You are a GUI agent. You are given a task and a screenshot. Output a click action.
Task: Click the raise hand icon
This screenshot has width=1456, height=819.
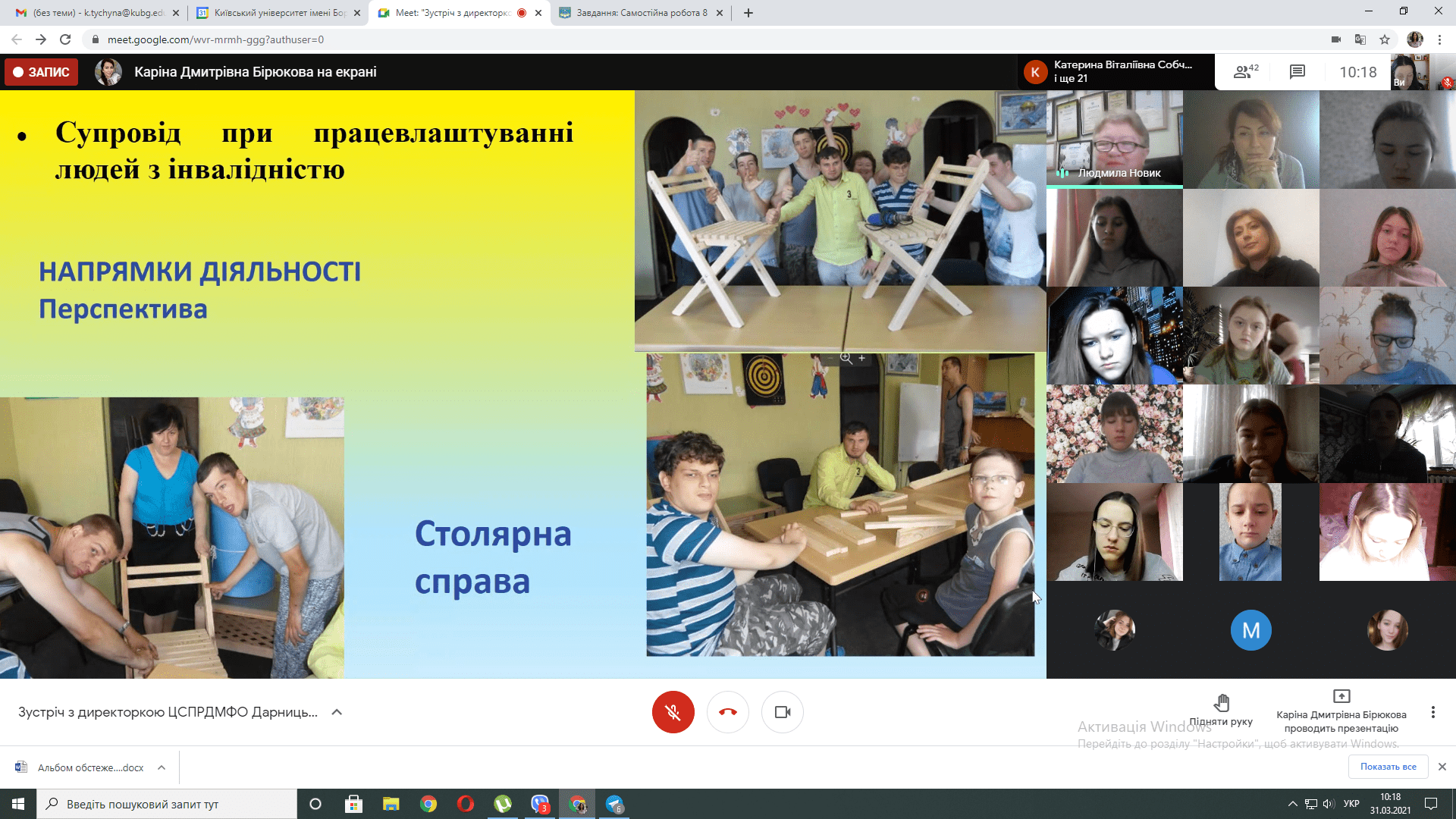coord(1221,704)
